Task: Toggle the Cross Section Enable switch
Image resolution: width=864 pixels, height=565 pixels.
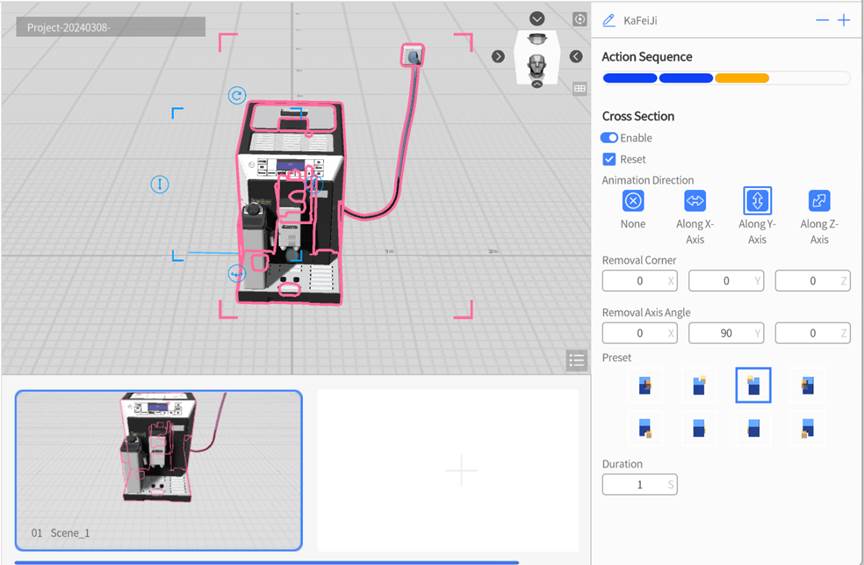Action: [x=609, y=138]
